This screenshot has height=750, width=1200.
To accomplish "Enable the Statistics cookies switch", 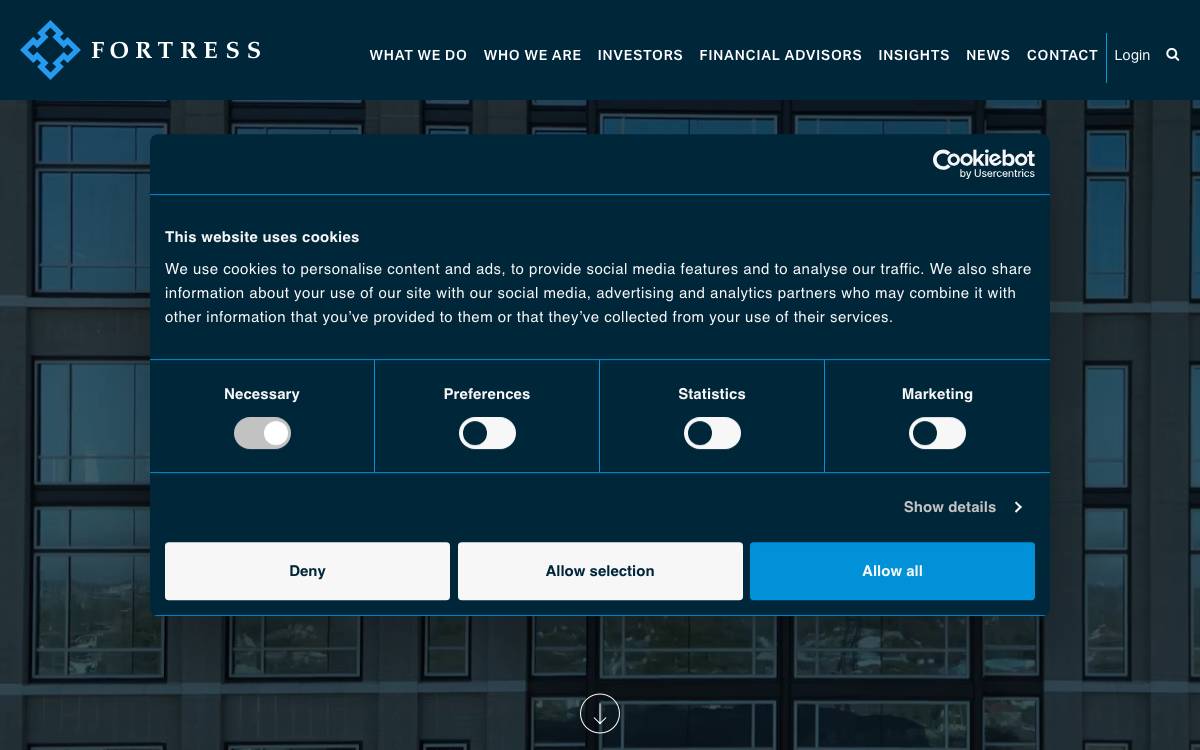I will tap(712, 433).
